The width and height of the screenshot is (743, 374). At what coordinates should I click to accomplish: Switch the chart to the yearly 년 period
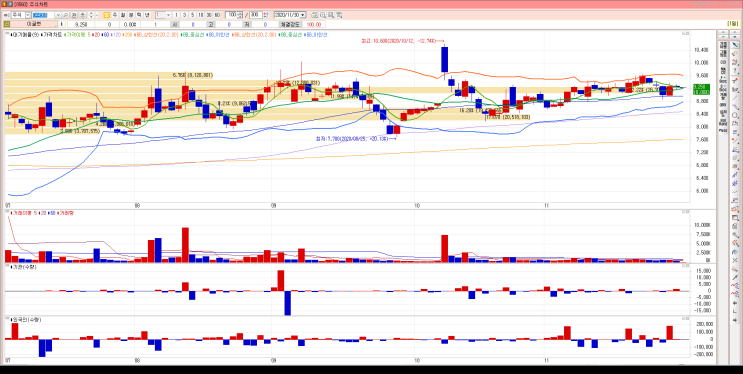pyautogui.click(x=147, y=15)
